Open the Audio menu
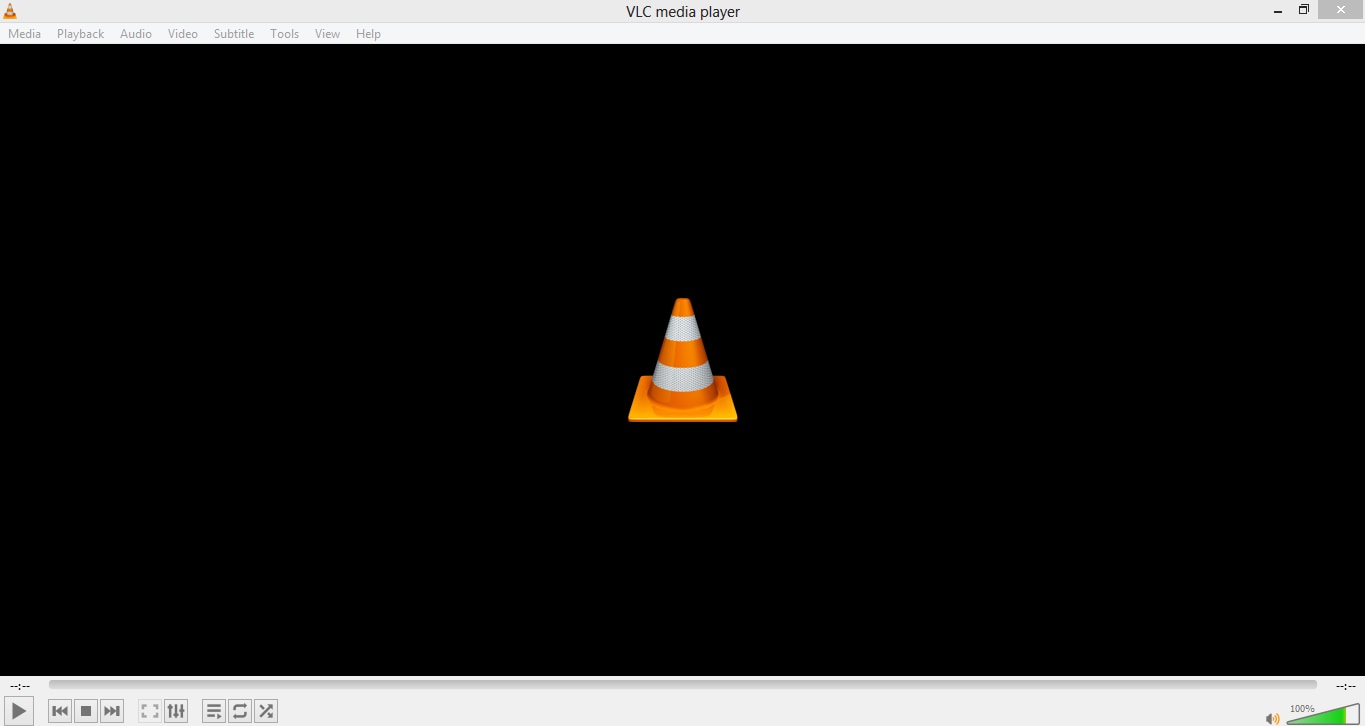The height and width of the screenshot is (726, 1365). tap(136, 34)
